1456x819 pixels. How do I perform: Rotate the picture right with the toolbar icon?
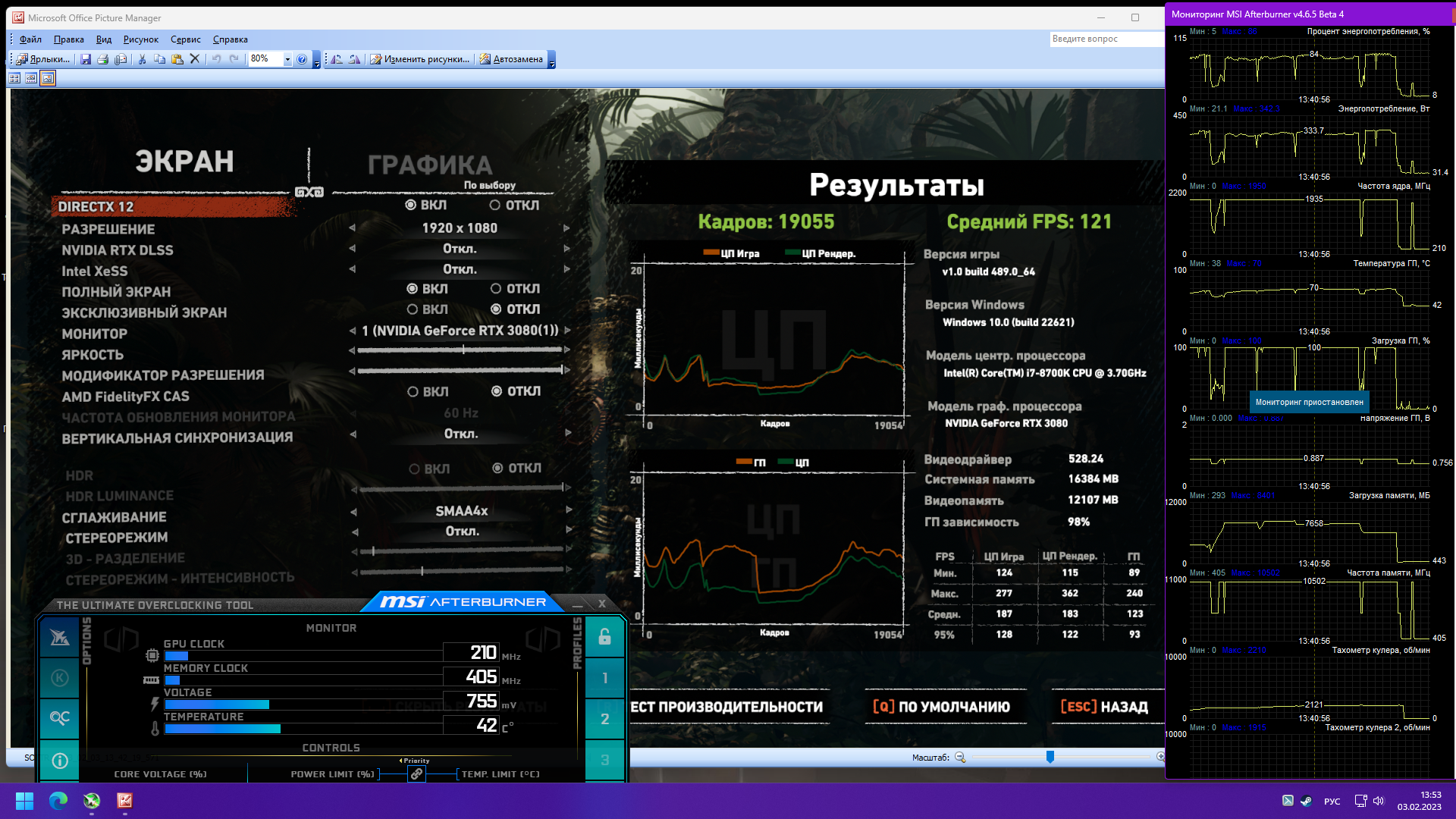click(354, 59)
